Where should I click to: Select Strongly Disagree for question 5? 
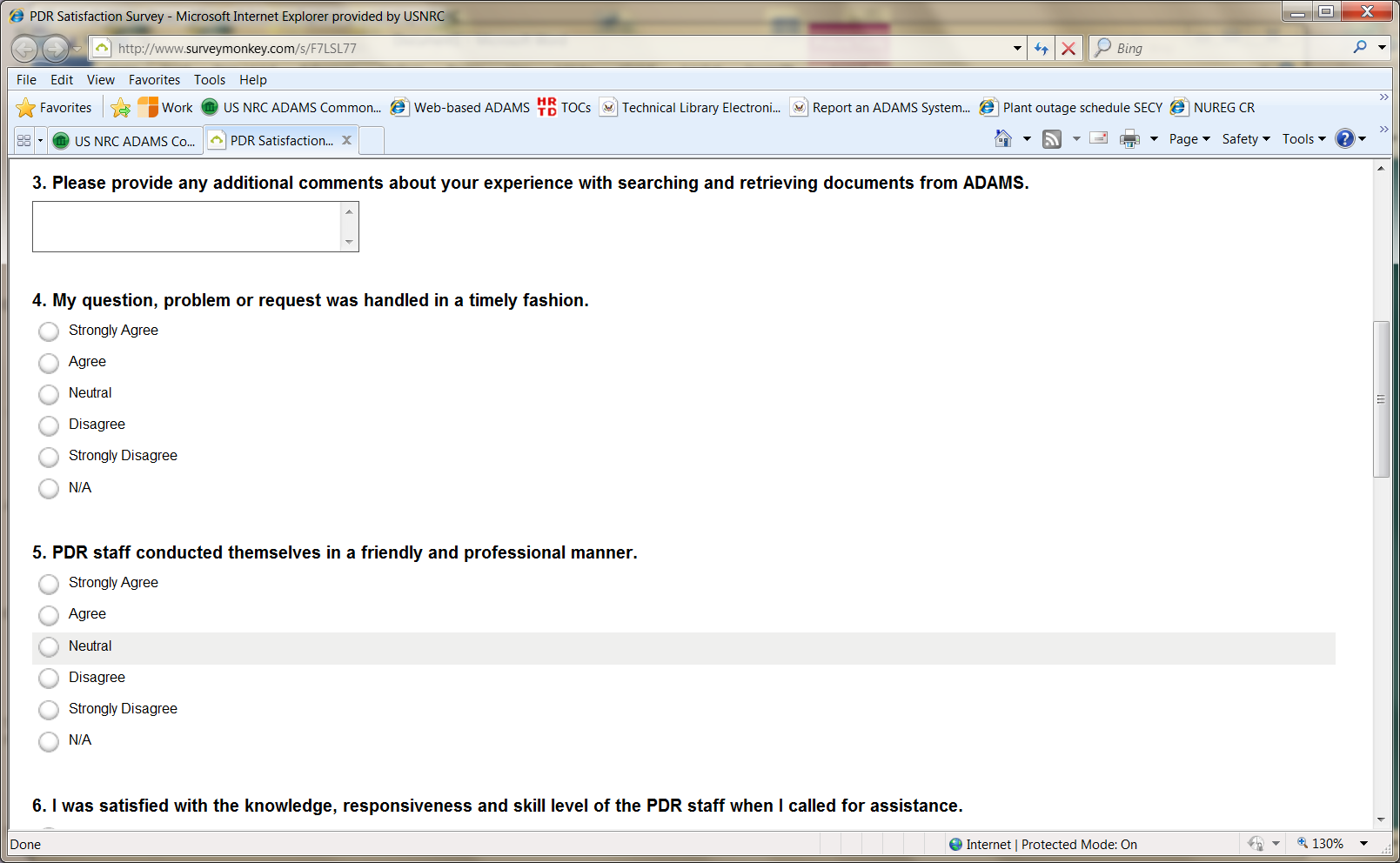(49, 710)
